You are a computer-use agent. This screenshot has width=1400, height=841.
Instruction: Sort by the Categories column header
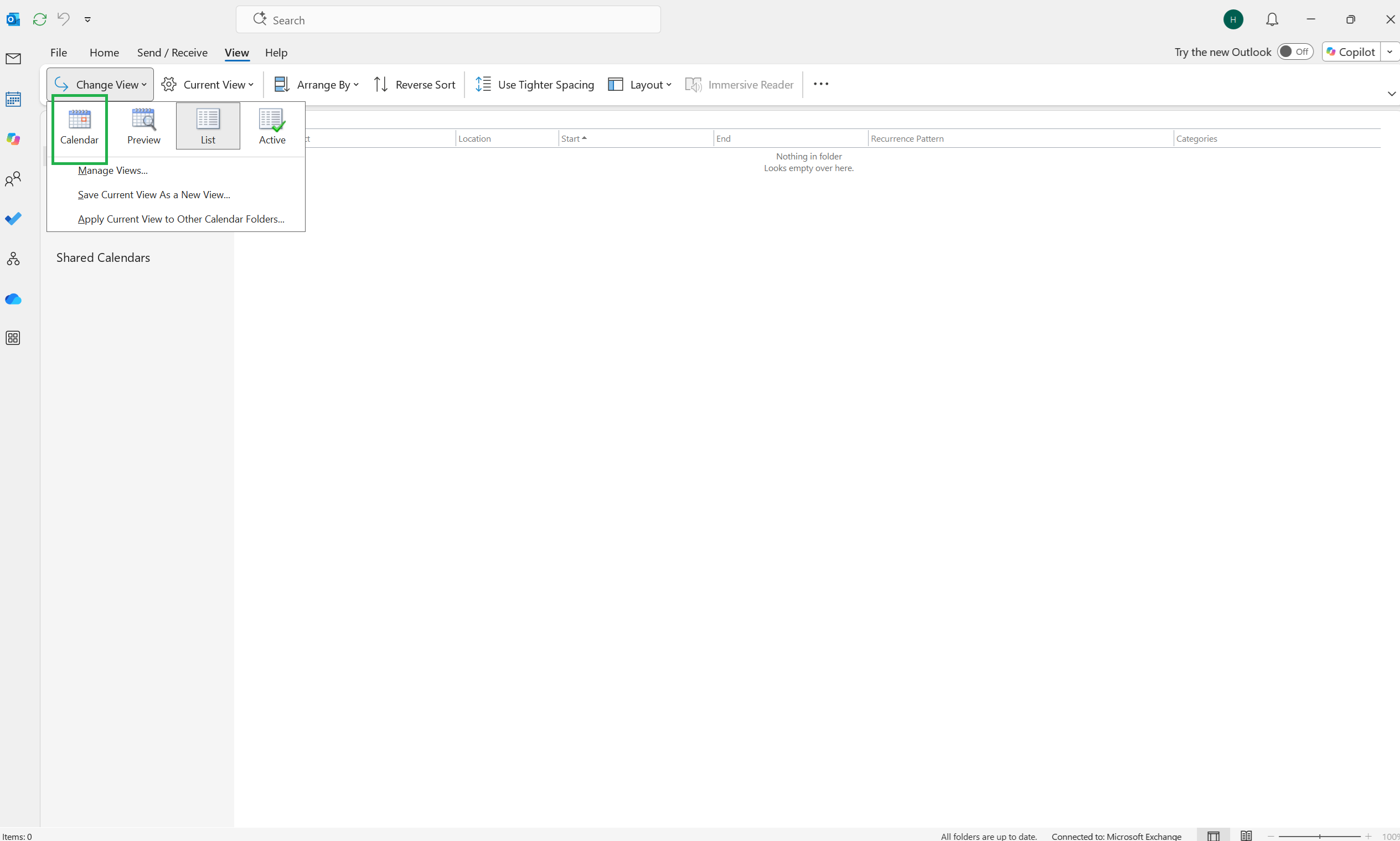pos(1277,138)
